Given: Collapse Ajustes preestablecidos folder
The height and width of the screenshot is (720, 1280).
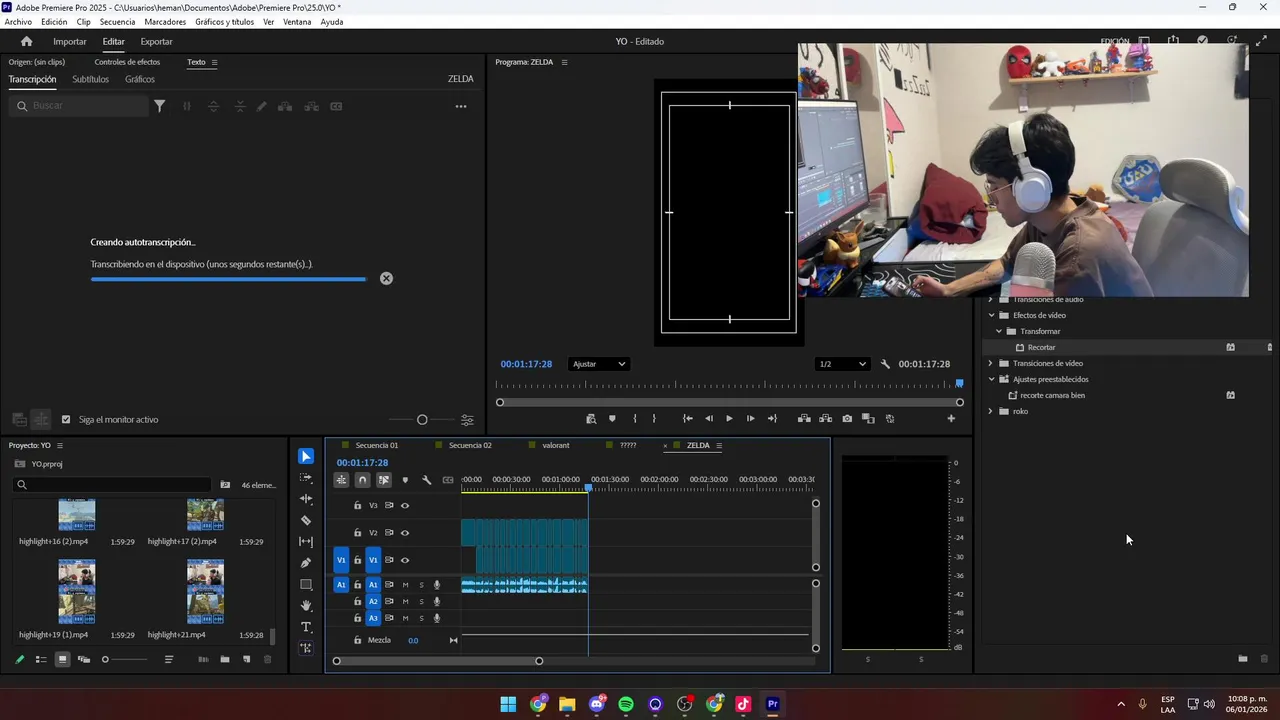Looking at the screenshot, I should pyautogui.click(x=991, y=379).
